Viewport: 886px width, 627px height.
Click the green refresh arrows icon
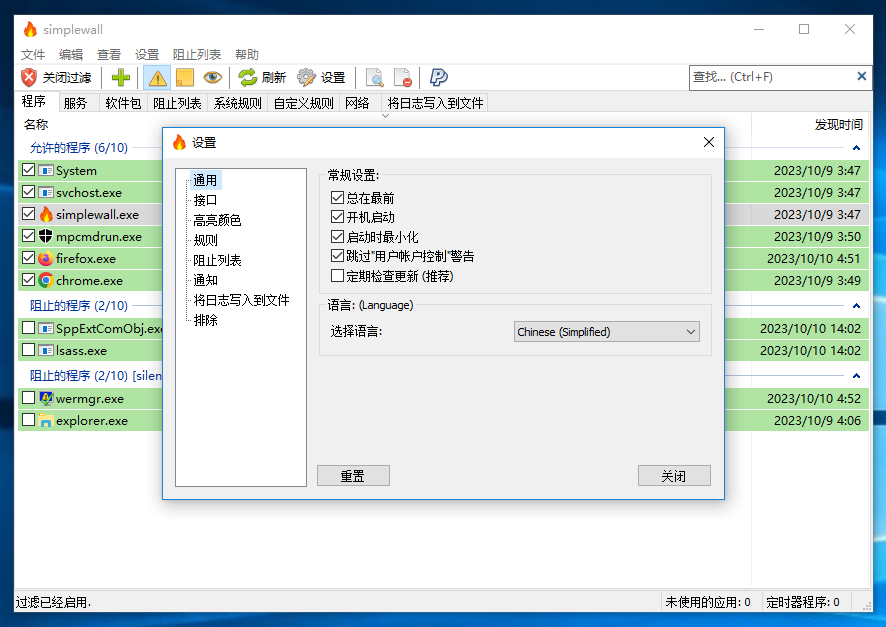[248, 77]
